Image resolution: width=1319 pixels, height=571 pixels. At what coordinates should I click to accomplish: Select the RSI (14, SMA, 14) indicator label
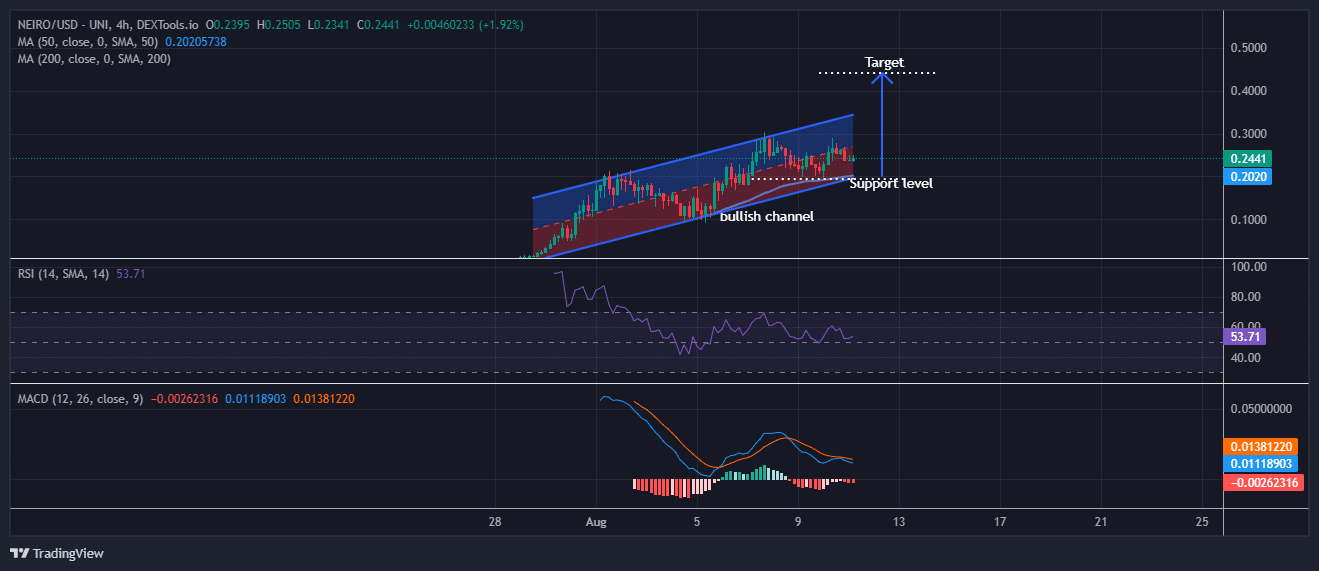tap(66, 273)
